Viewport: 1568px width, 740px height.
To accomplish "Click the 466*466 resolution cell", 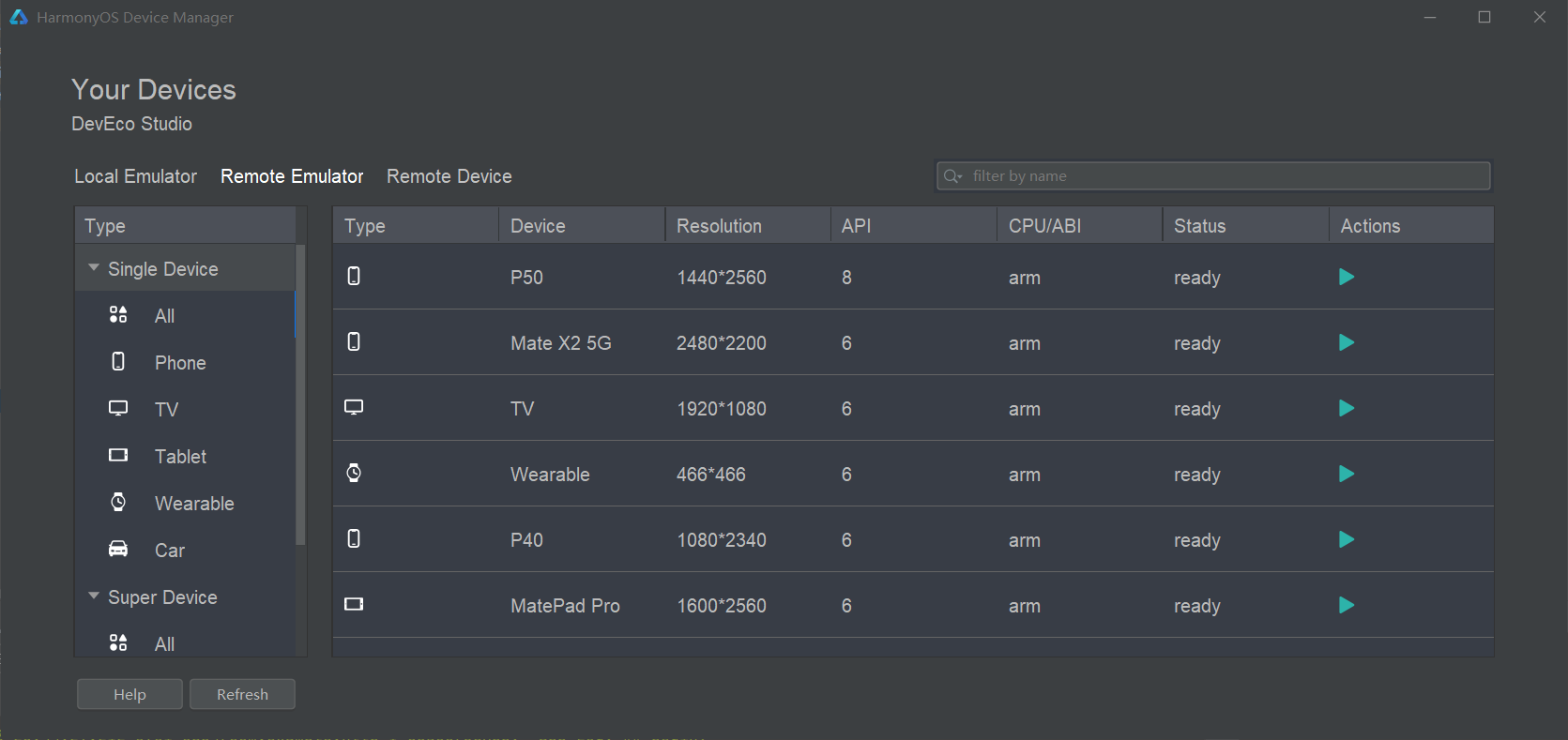I will (x=711, y=475).
